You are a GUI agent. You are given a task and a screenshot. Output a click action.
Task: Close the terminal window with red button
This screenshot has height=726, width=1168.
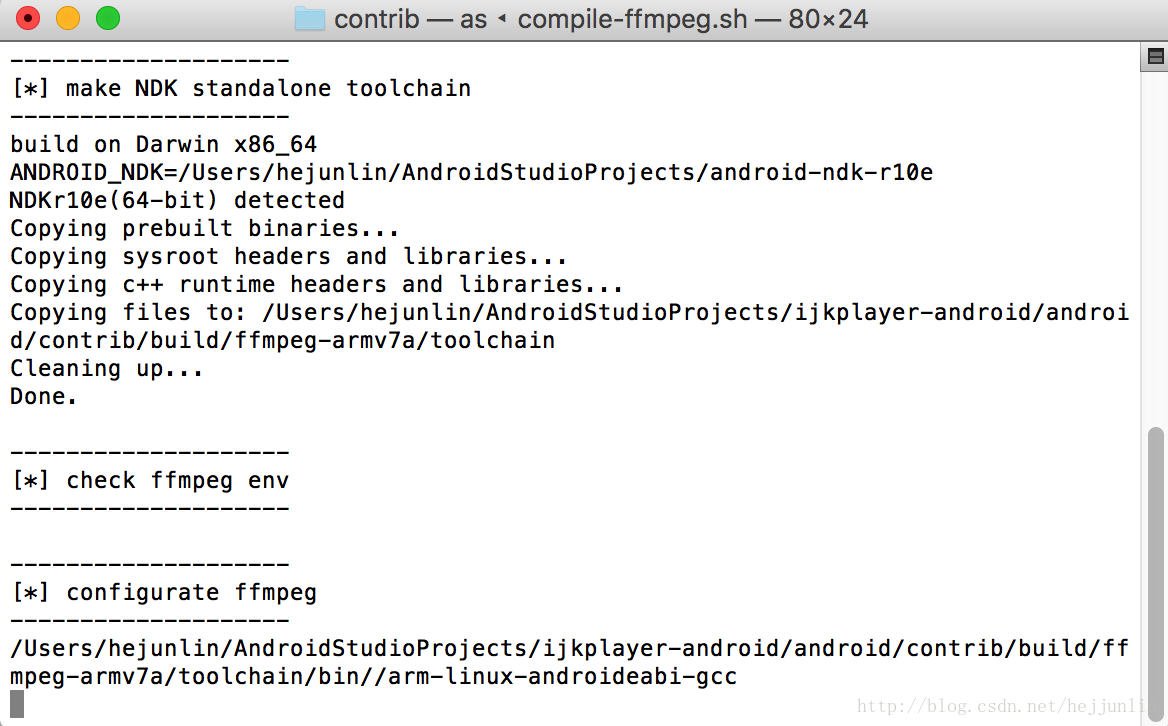tap(28, 18)
